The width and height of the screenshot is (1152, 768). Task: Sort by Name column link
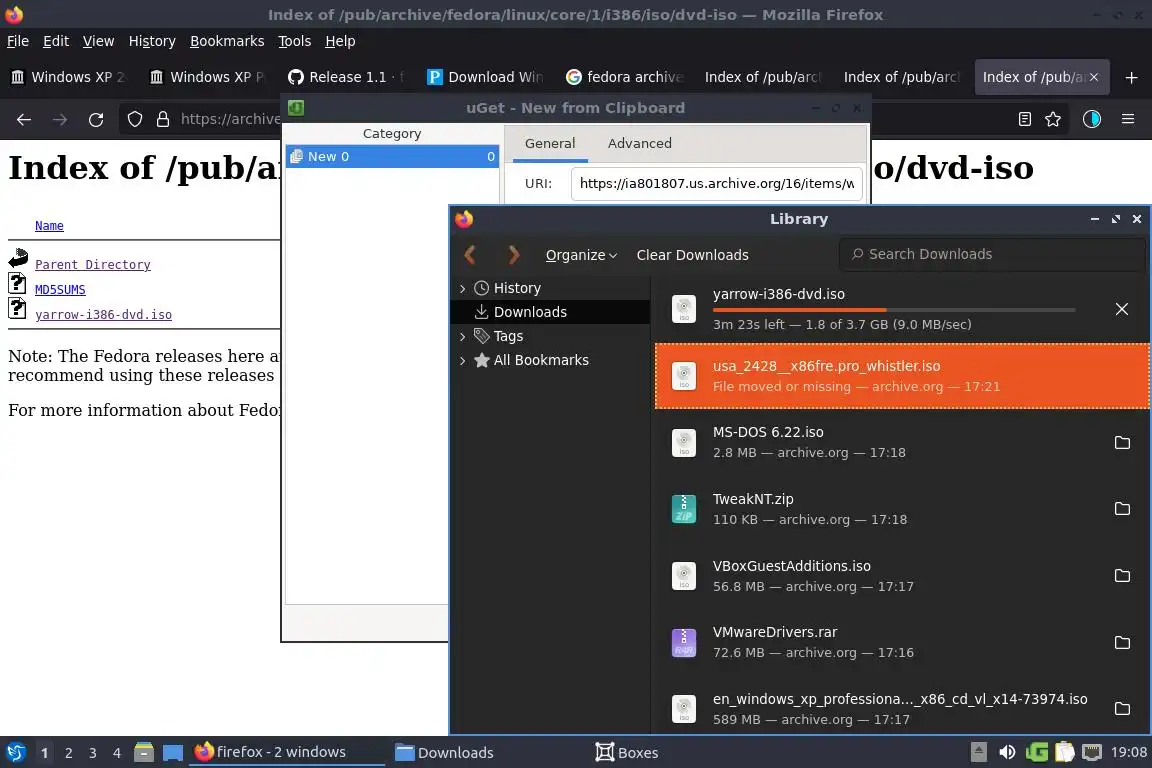[x=49, y=226]
